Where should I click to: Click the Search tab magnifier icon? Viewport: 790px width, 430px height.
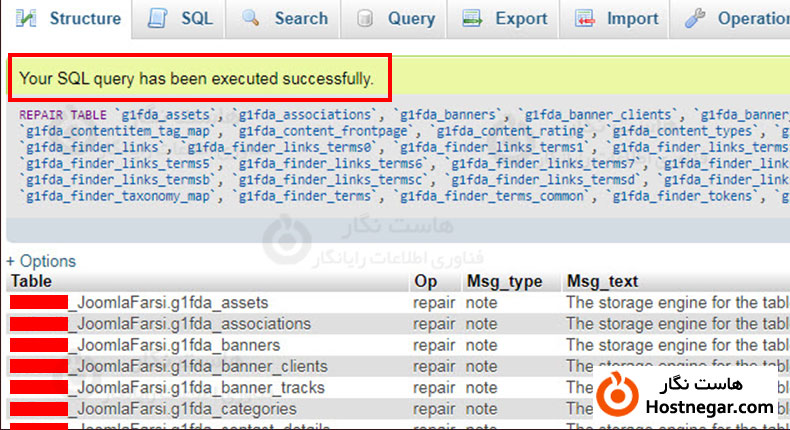[x=251, y=18]
